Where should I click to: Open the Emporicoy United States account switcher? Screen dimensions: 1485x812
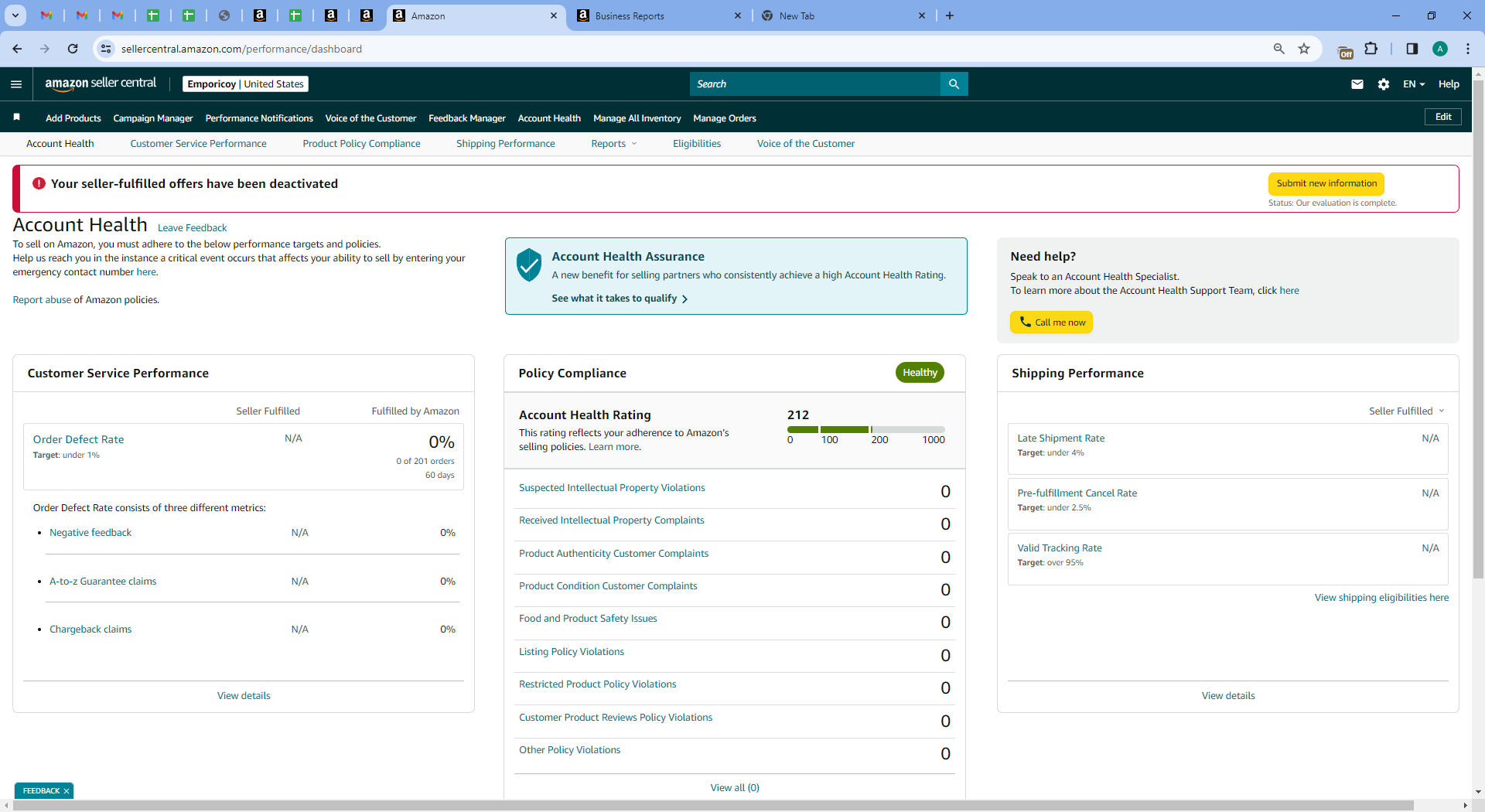[x=246, y=84]
